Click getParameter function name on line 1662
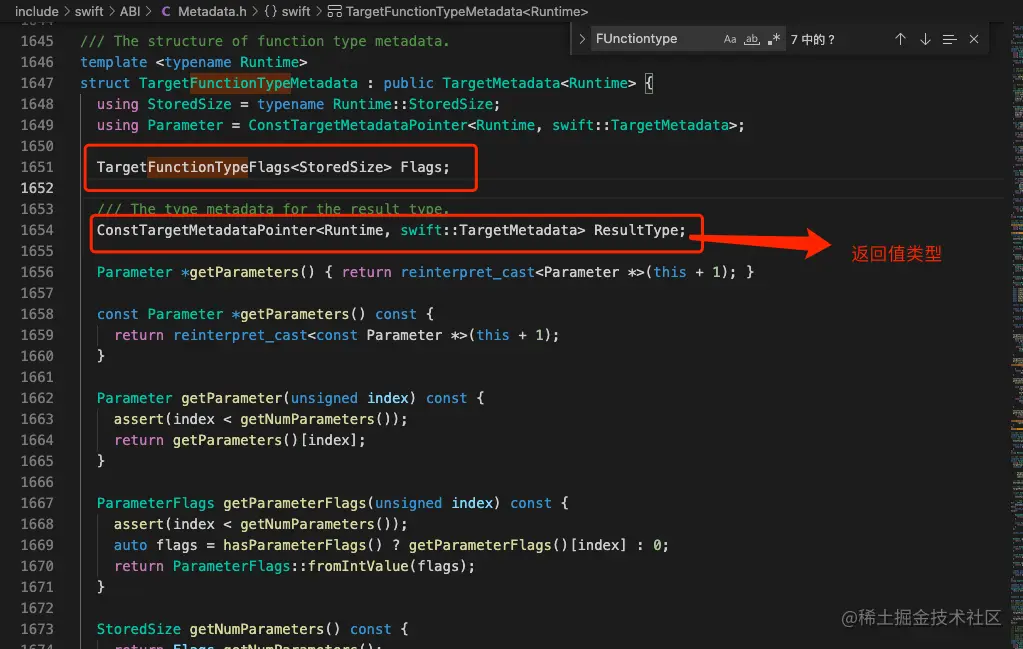This screenshot has height=649, width=1023. point(231,398)
